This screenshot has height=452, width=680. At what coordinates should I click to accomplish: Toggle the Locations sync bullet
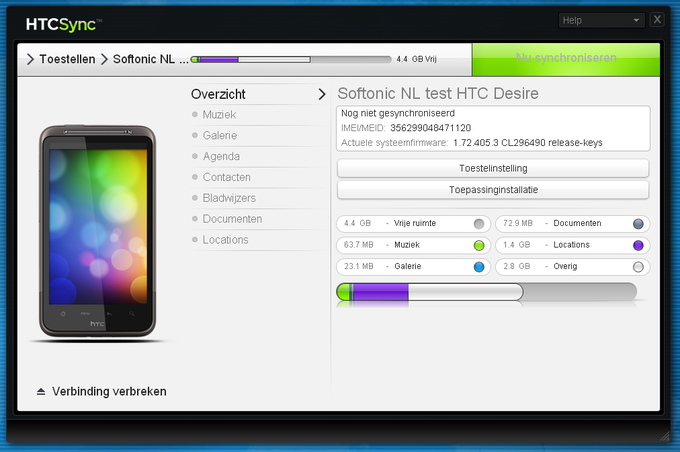click(x=195, y=239)
